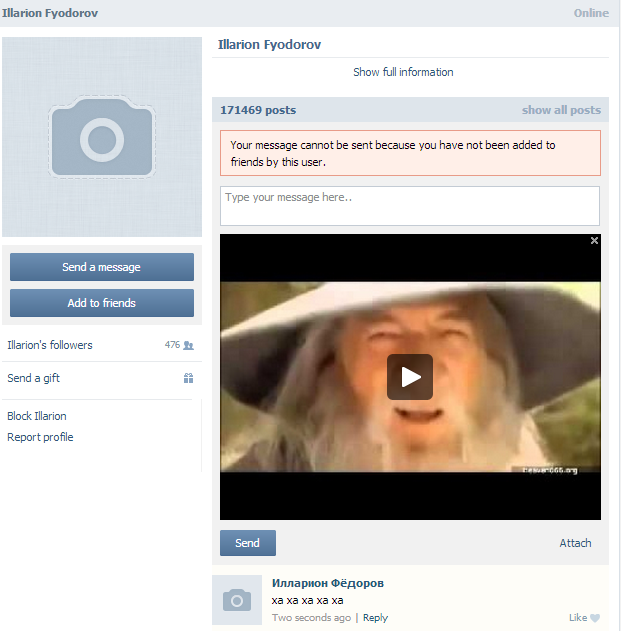Block Illarion via the sidebar link
634x631 pixels.
pos(37,416)
